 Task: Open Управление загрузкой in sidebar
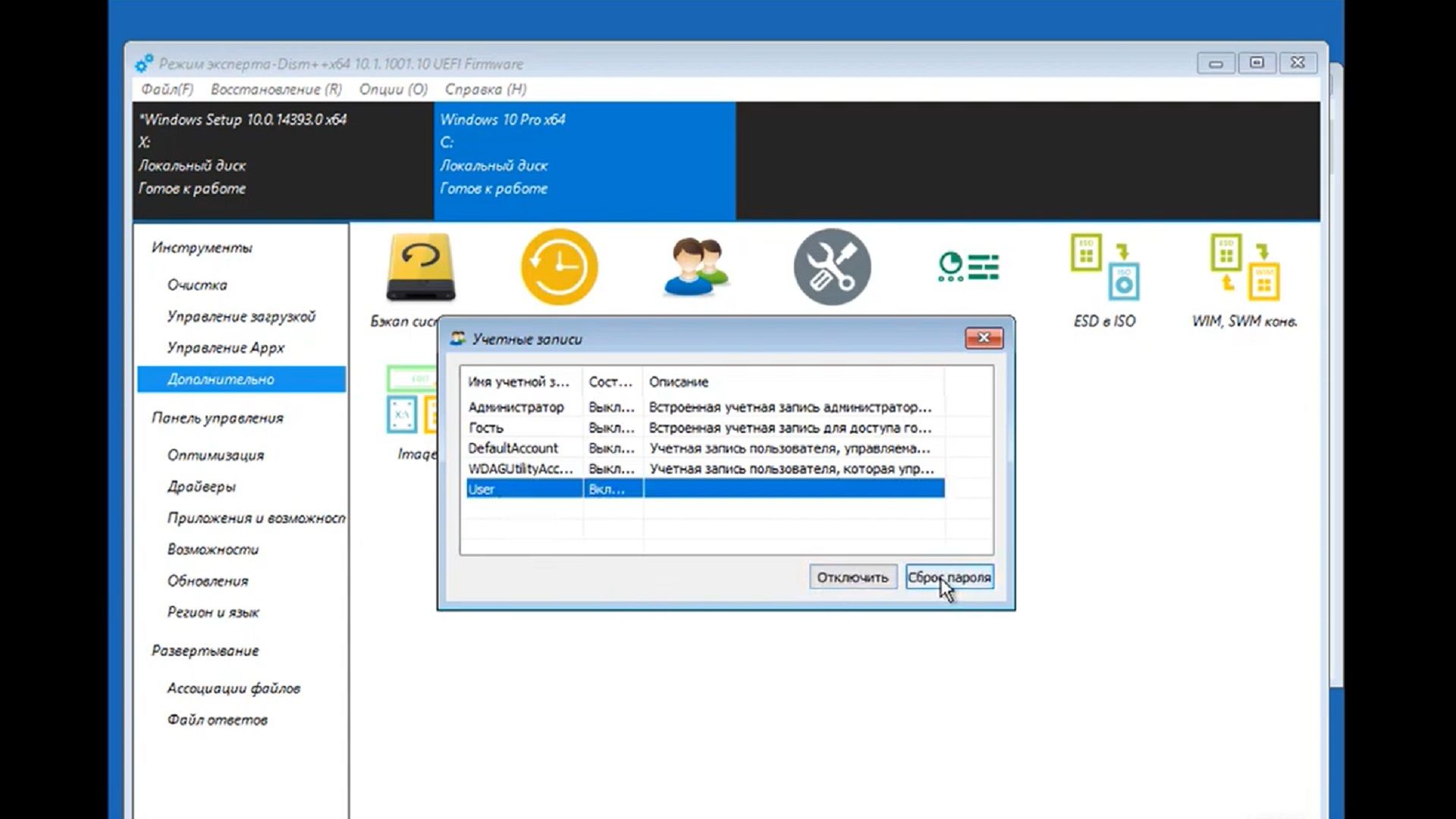[x=240, y=316]
